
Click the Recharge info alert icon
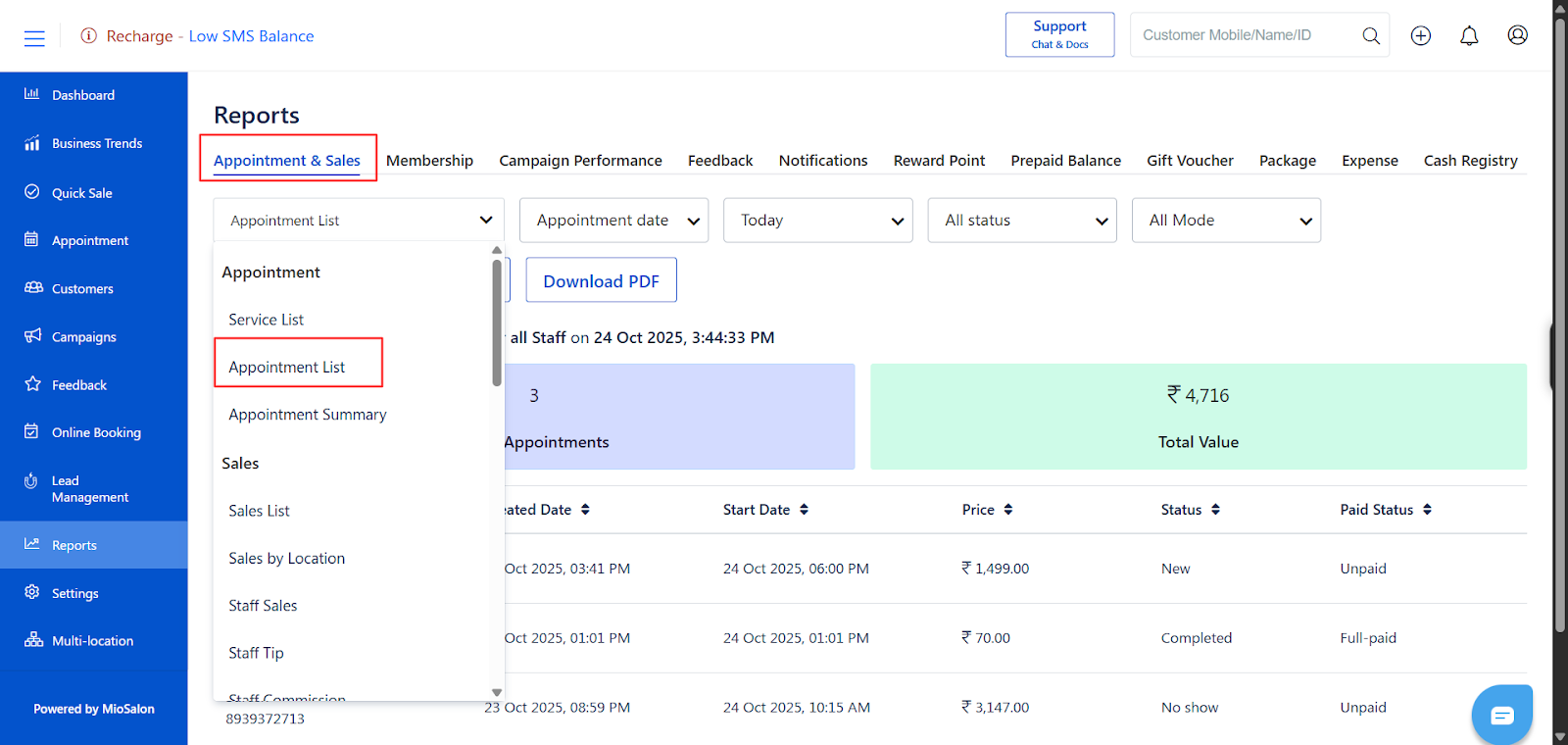[89, 36]
